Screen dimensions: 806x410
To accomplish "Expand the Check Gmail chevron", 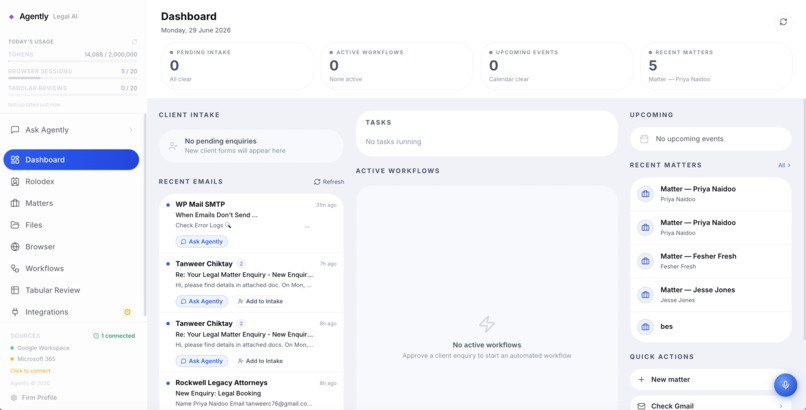I will pos(781,406).
